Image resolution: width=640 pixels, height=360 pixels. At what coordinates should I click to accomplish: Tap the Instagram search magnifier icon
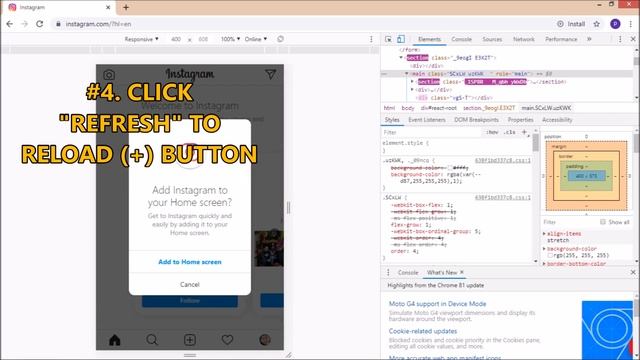tap(152, 340)
